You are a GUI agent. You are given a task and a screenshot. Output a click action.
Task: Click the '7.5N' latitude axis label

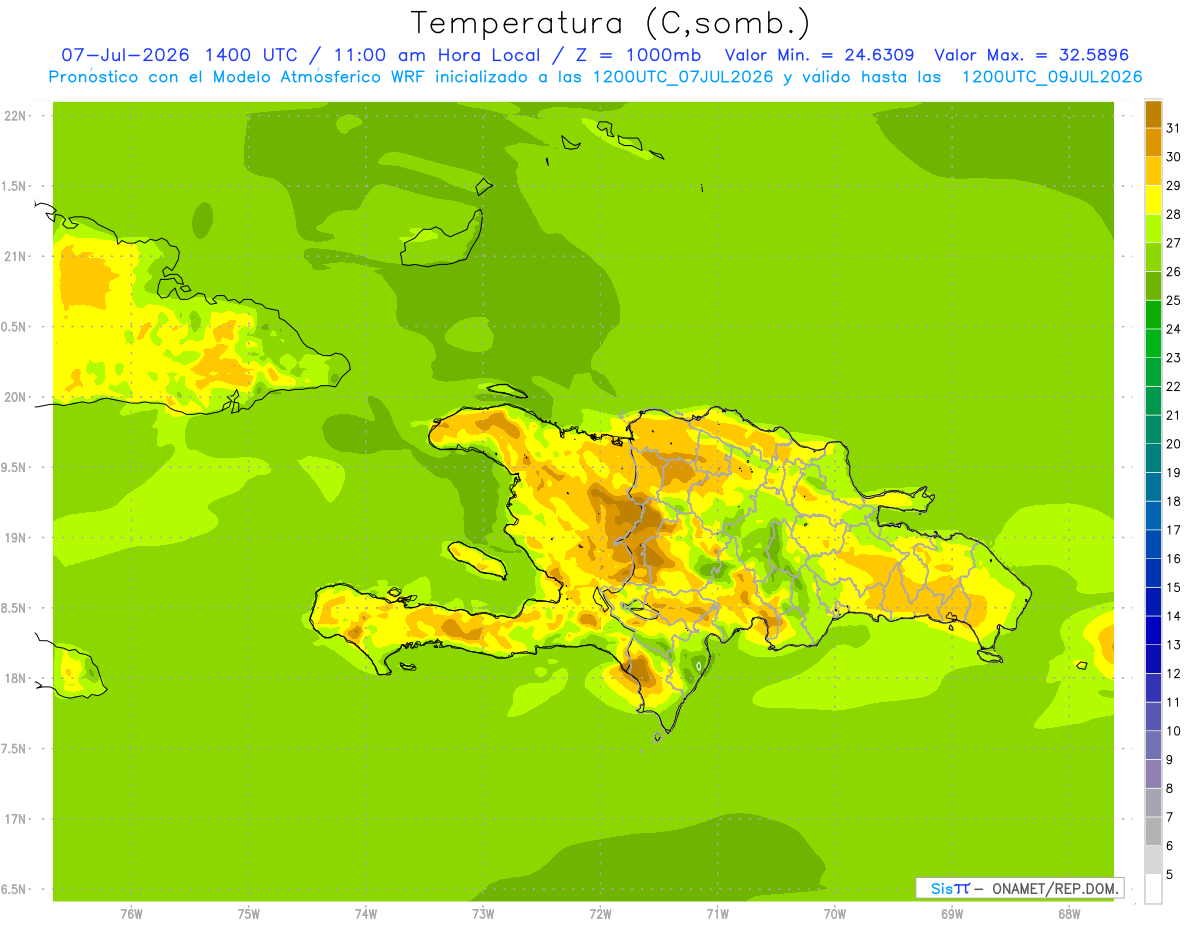click(15, 749)
